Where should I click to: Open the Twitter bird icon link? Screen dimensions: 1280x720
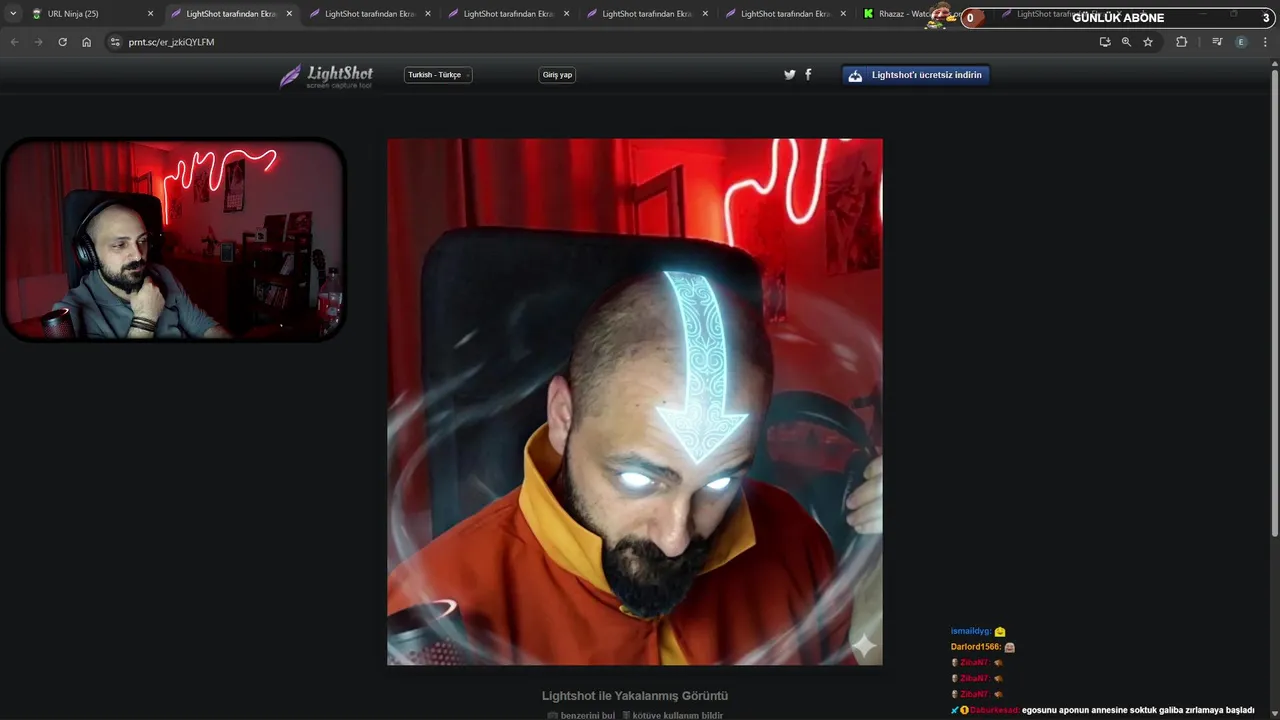790,74
